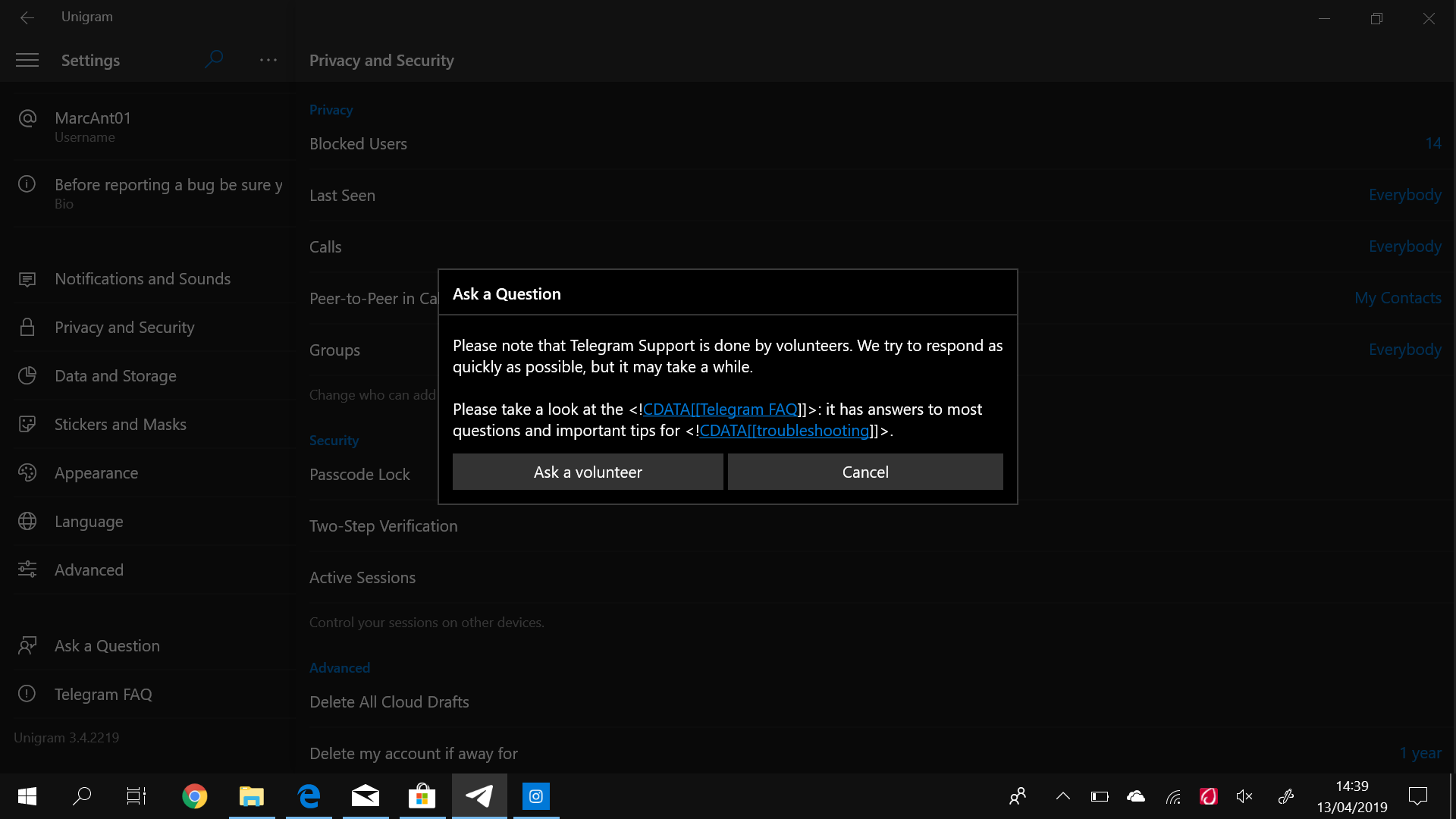Open the Telegram FAQ link in dialog
1456x819 pixels.
(x=720, y=409)
